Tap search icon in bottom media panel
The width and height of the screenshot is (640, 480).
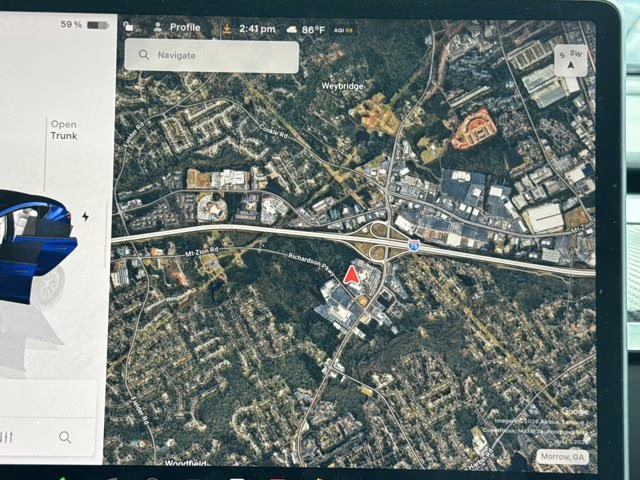(x=65, y=437)
